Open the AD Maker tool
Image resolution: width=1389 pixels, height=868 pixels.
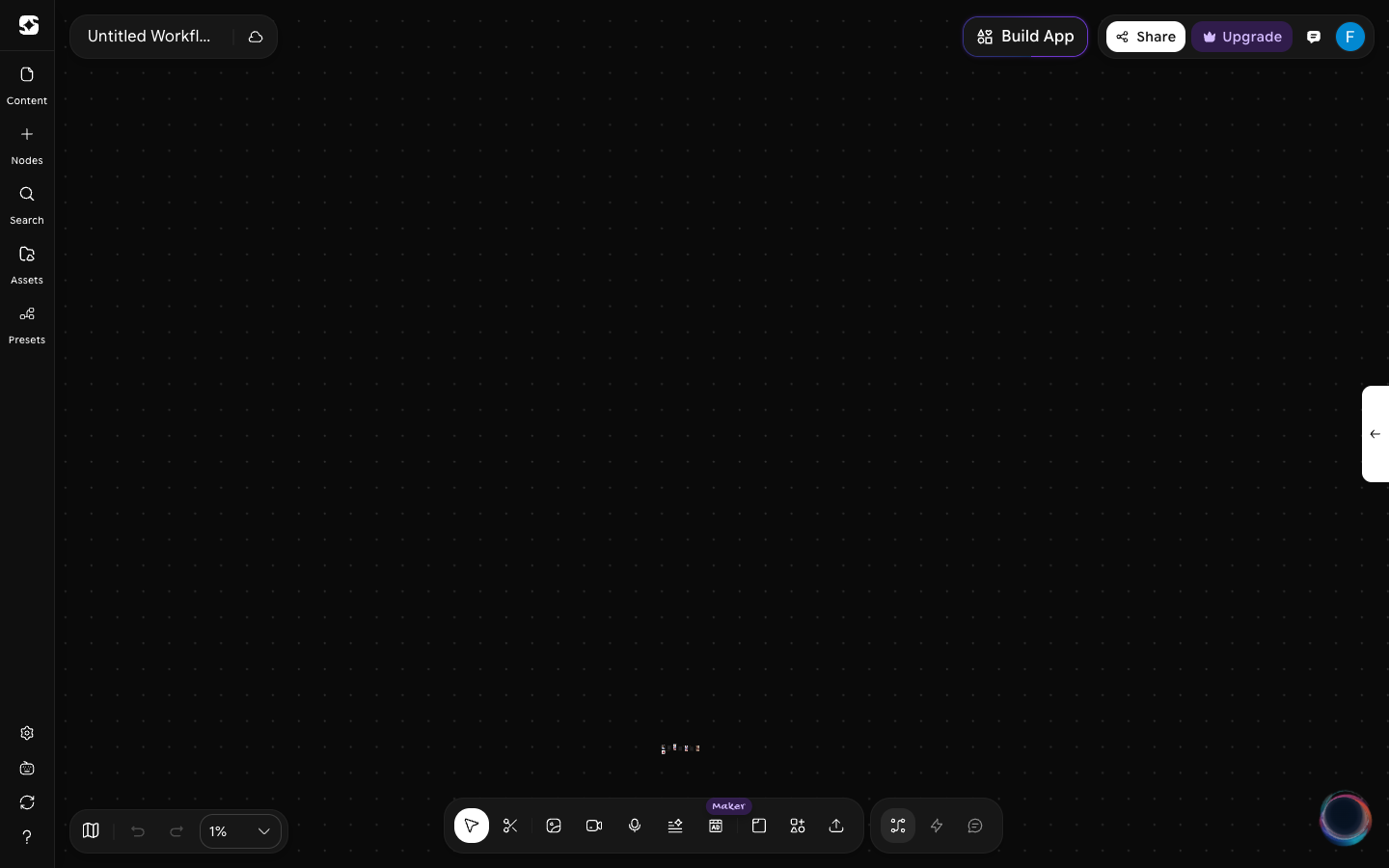(x=716, y=826)
